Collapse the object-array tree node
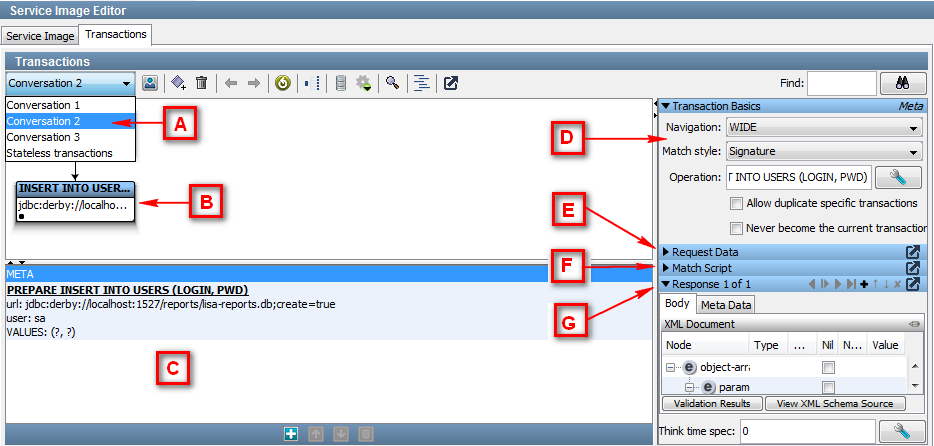934x446 pixels. (670, 367)
